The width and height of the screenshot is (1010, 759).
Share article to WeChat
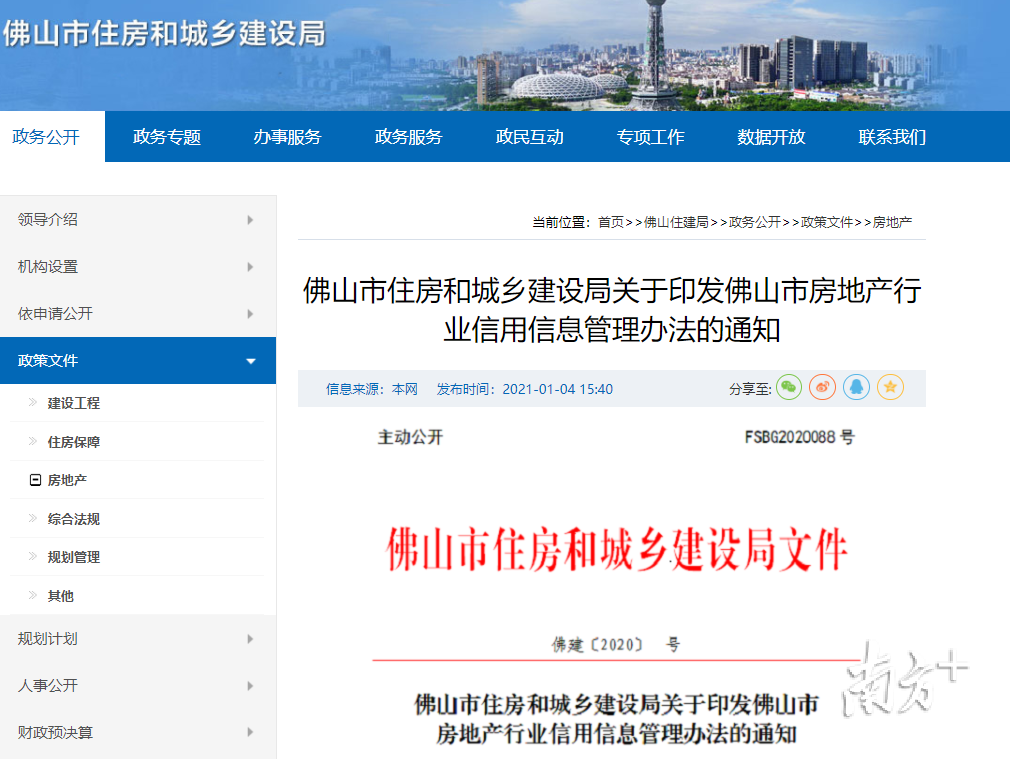(789, 388)
